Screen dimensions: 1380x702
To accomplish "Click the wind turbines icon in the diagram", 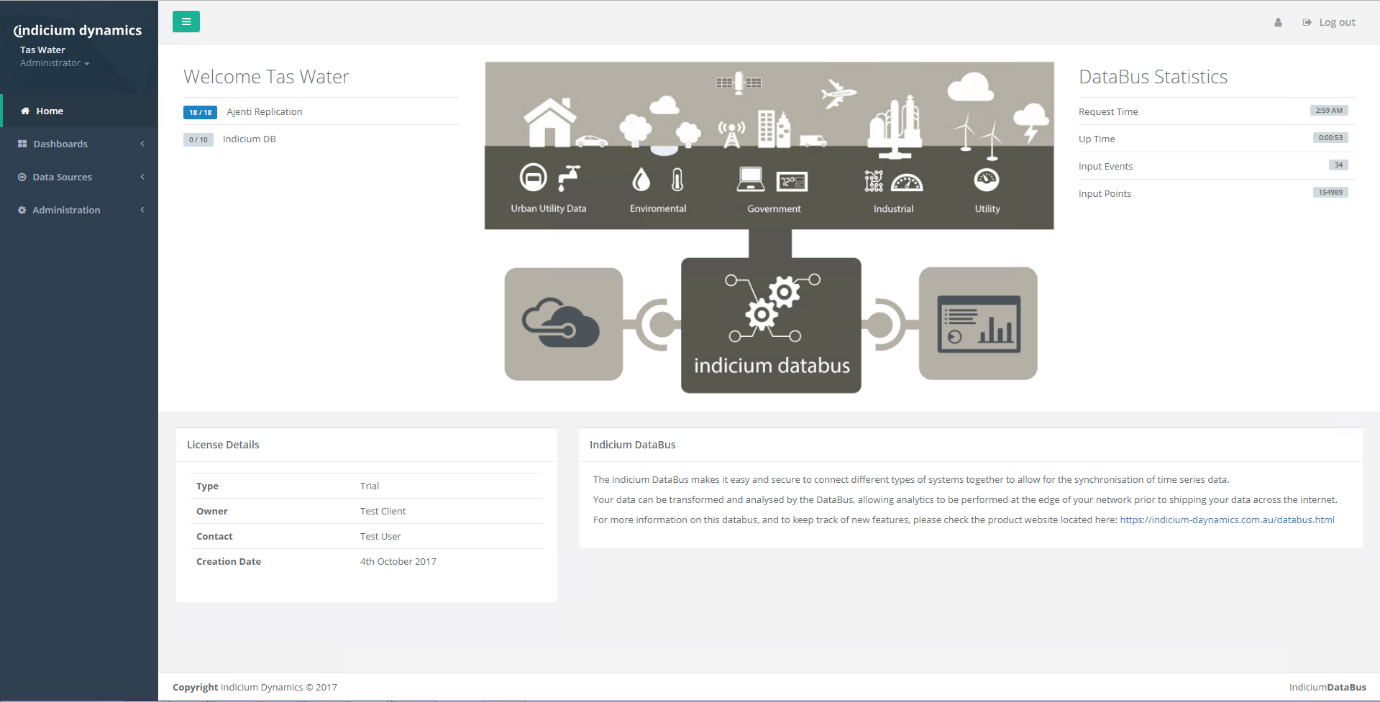I will (x=978, y=135).
